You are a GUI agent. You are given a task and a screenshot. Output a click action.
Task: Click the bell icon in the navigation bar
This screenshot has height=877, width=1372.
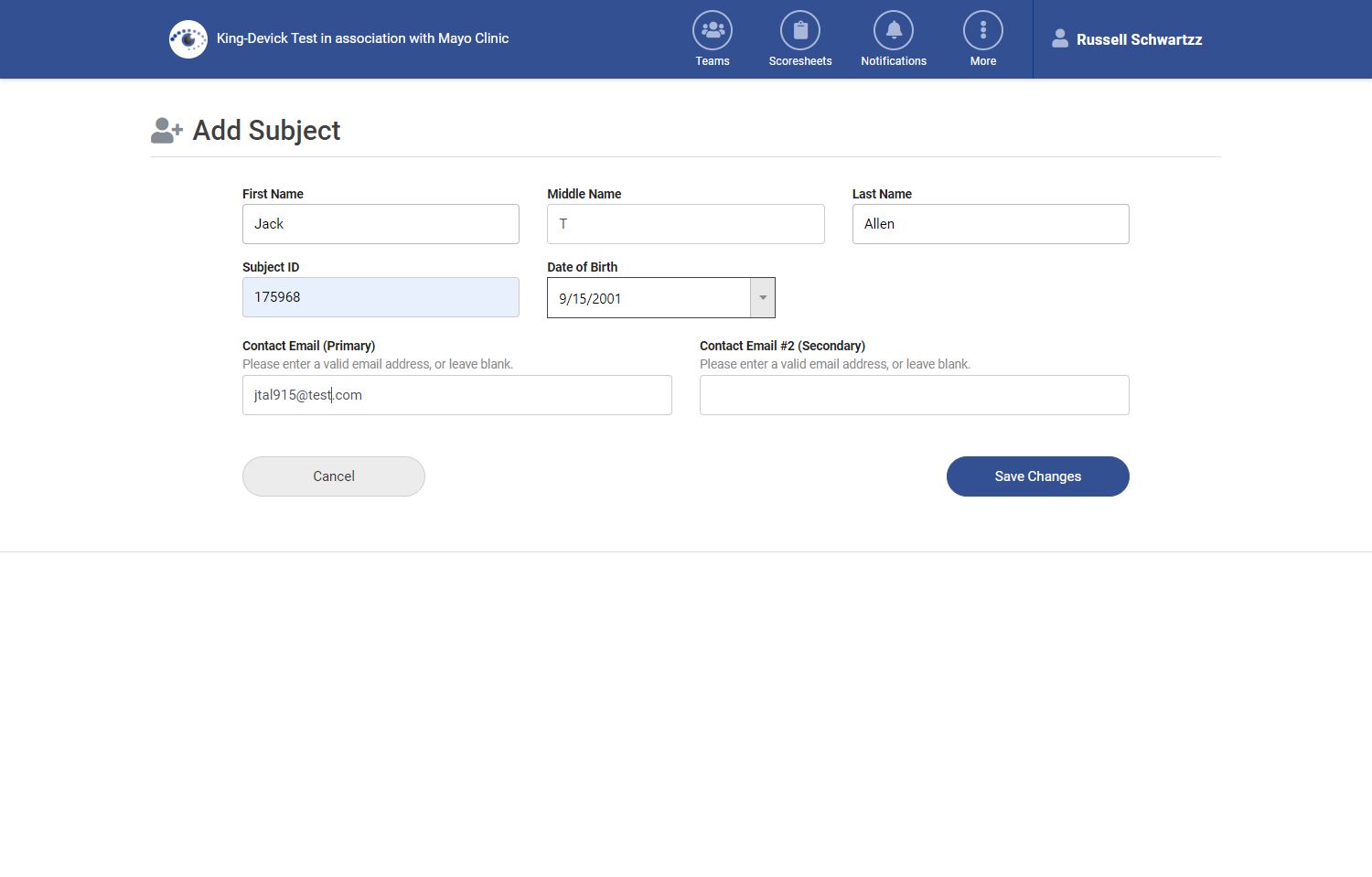[x=893, y=30]
